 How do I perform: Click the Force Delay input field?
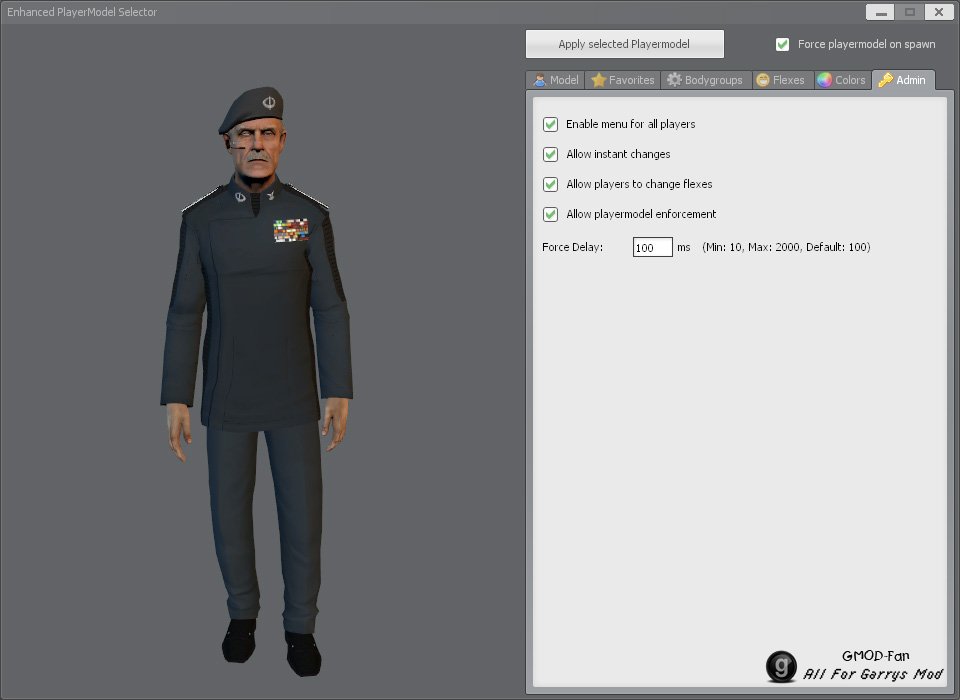(x=653, y=247)
